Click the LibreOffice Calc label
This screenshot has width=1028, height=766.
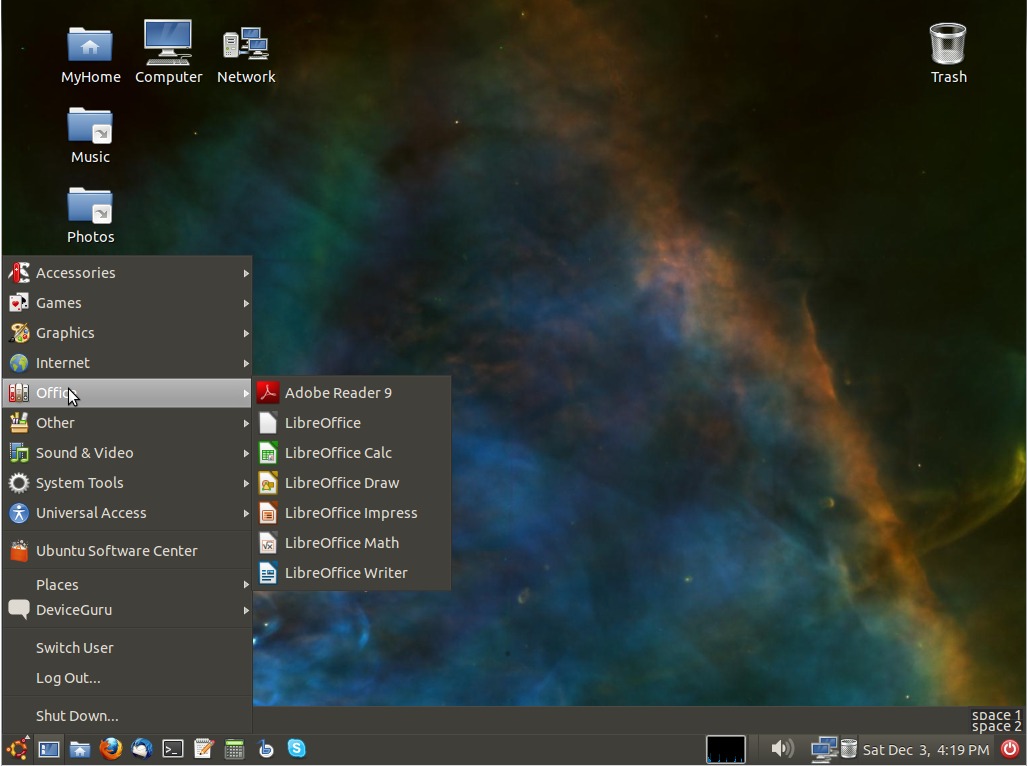[x=338, y=453]
